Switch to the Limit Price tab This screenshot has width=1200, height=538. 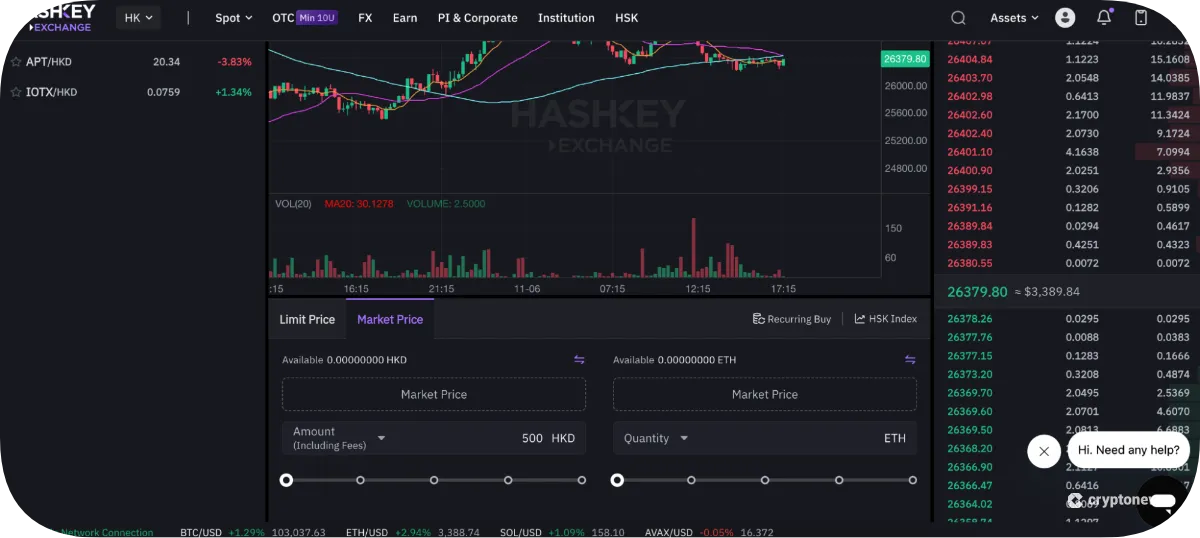coord(307,320)
